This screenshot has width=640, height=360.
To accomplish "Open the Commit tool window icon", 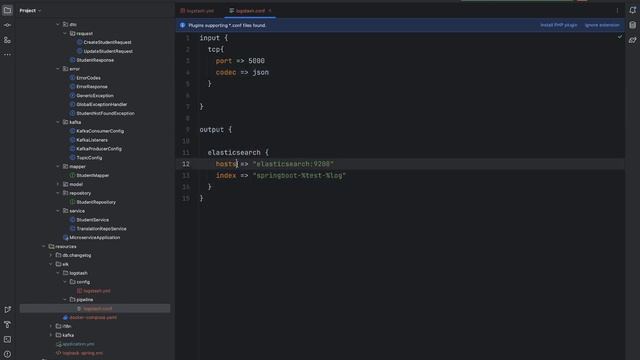I will pos(7,25).
